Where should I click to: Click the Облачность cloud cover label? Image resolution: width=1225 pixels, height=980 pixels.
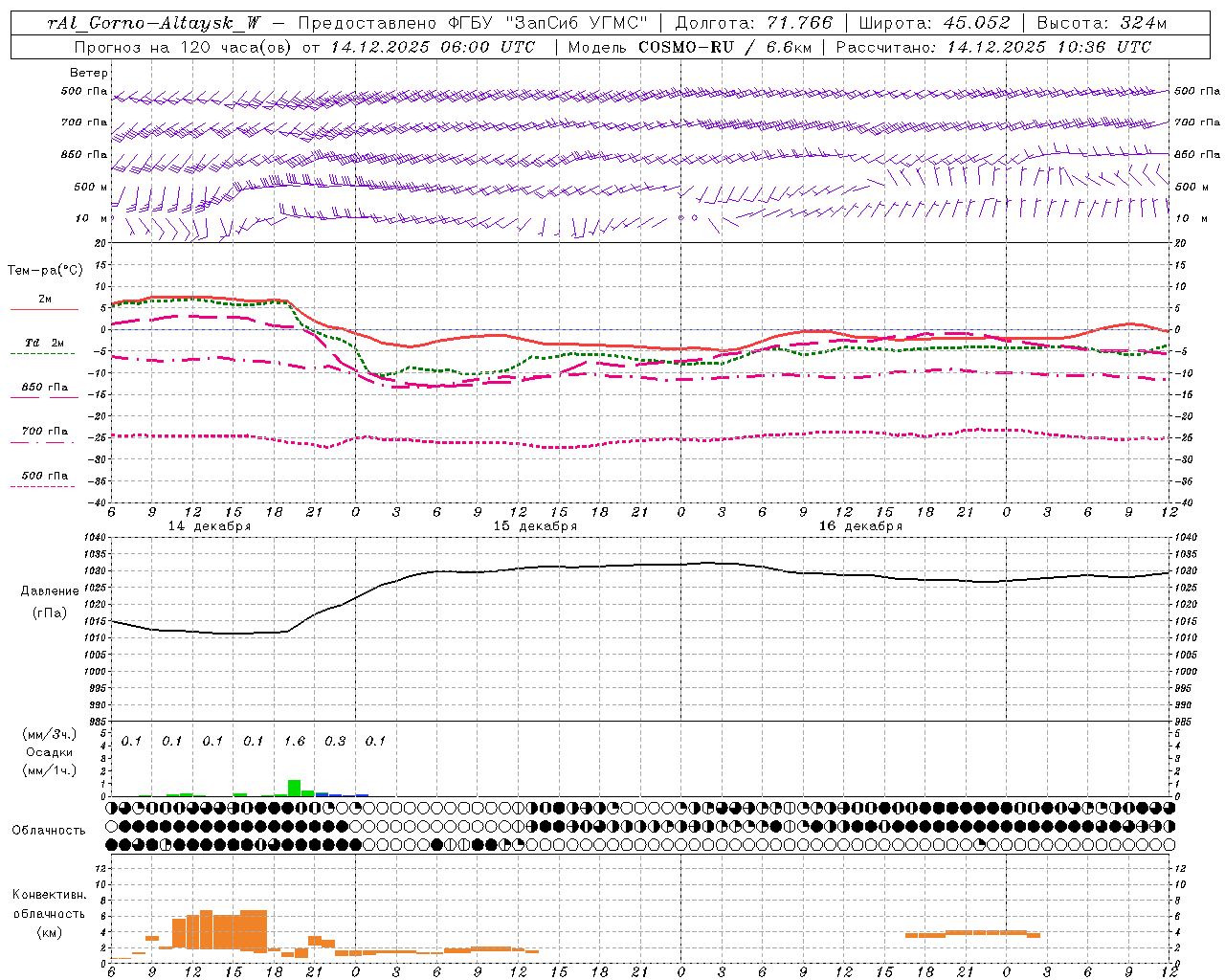[x=49, y=831]
